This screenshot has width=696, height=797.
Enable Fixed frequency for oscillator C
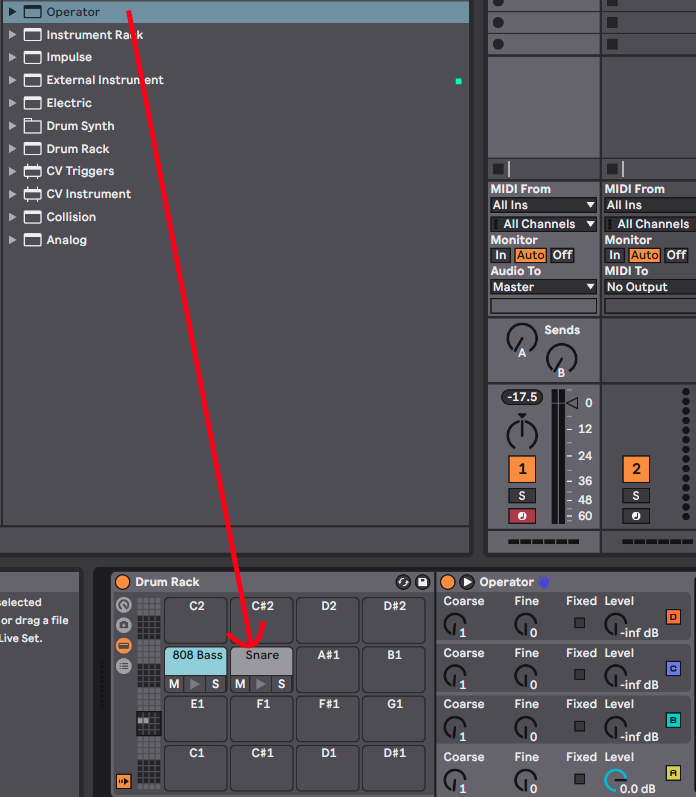580,675
